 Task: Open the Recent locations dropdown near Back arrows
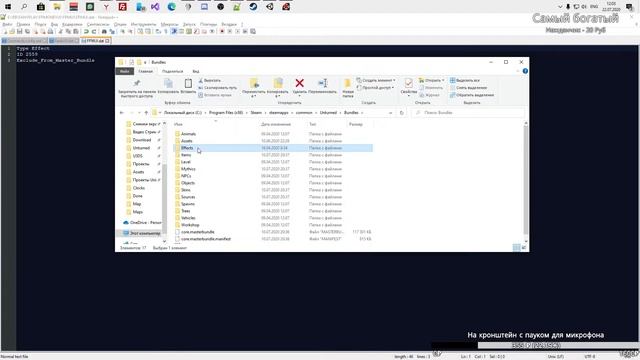139,113
